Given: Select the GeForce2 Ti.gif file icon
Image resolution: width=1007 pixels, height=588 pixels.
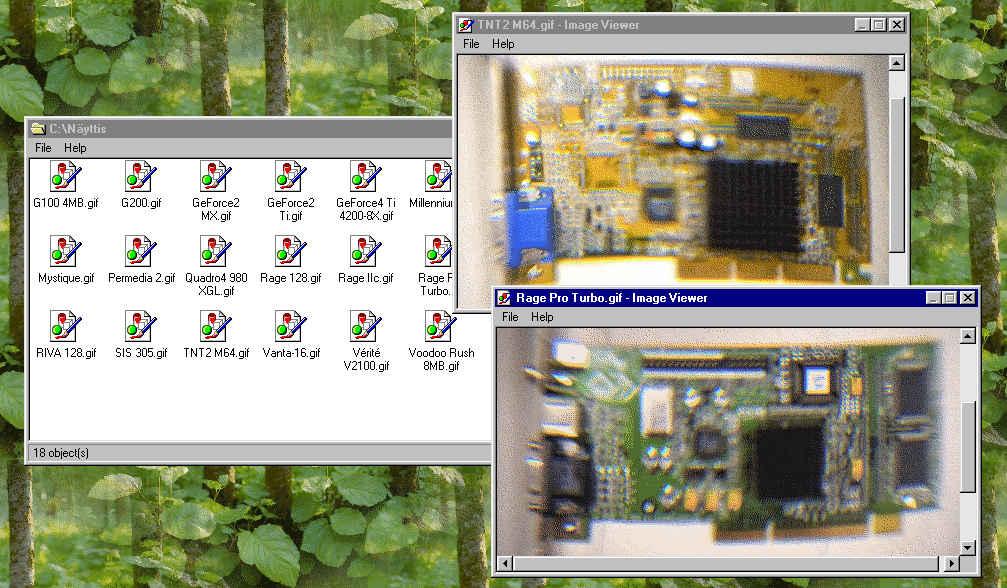Looking at the screenshot, I should tap(291, 177).
